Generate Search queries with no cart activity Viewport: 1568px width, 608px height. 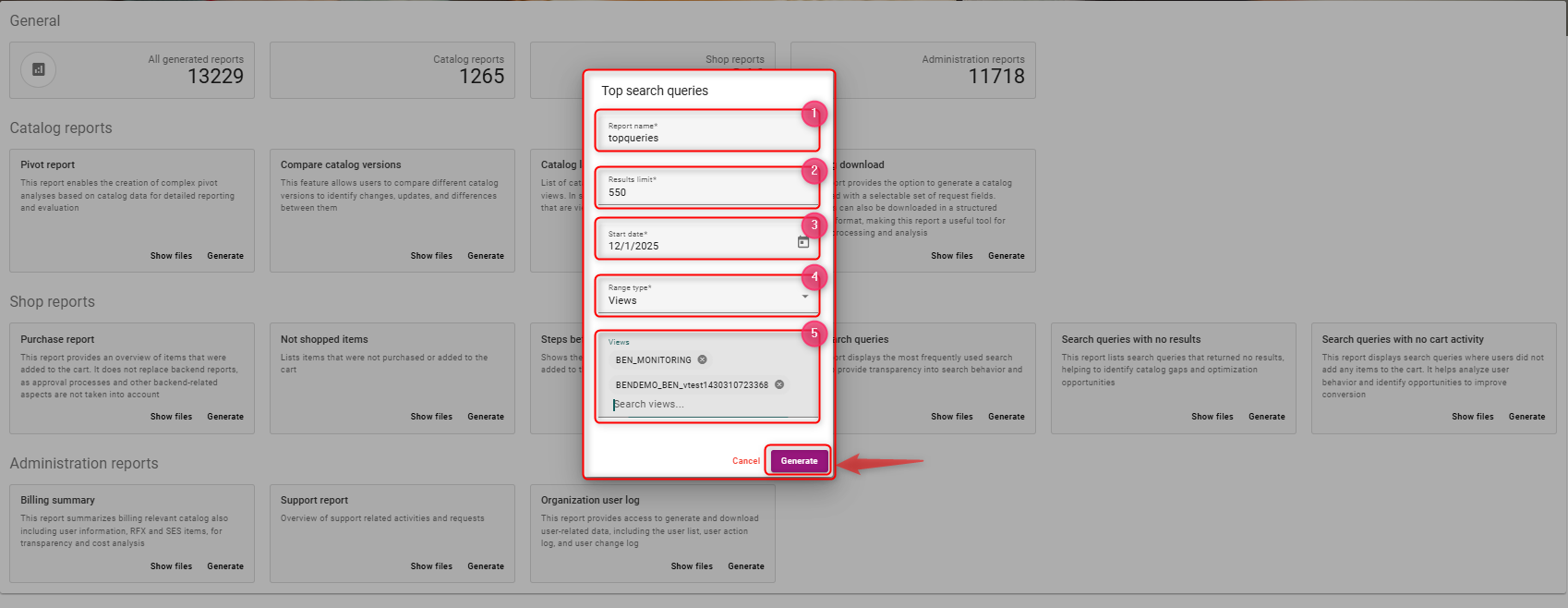pos(1526,417)
